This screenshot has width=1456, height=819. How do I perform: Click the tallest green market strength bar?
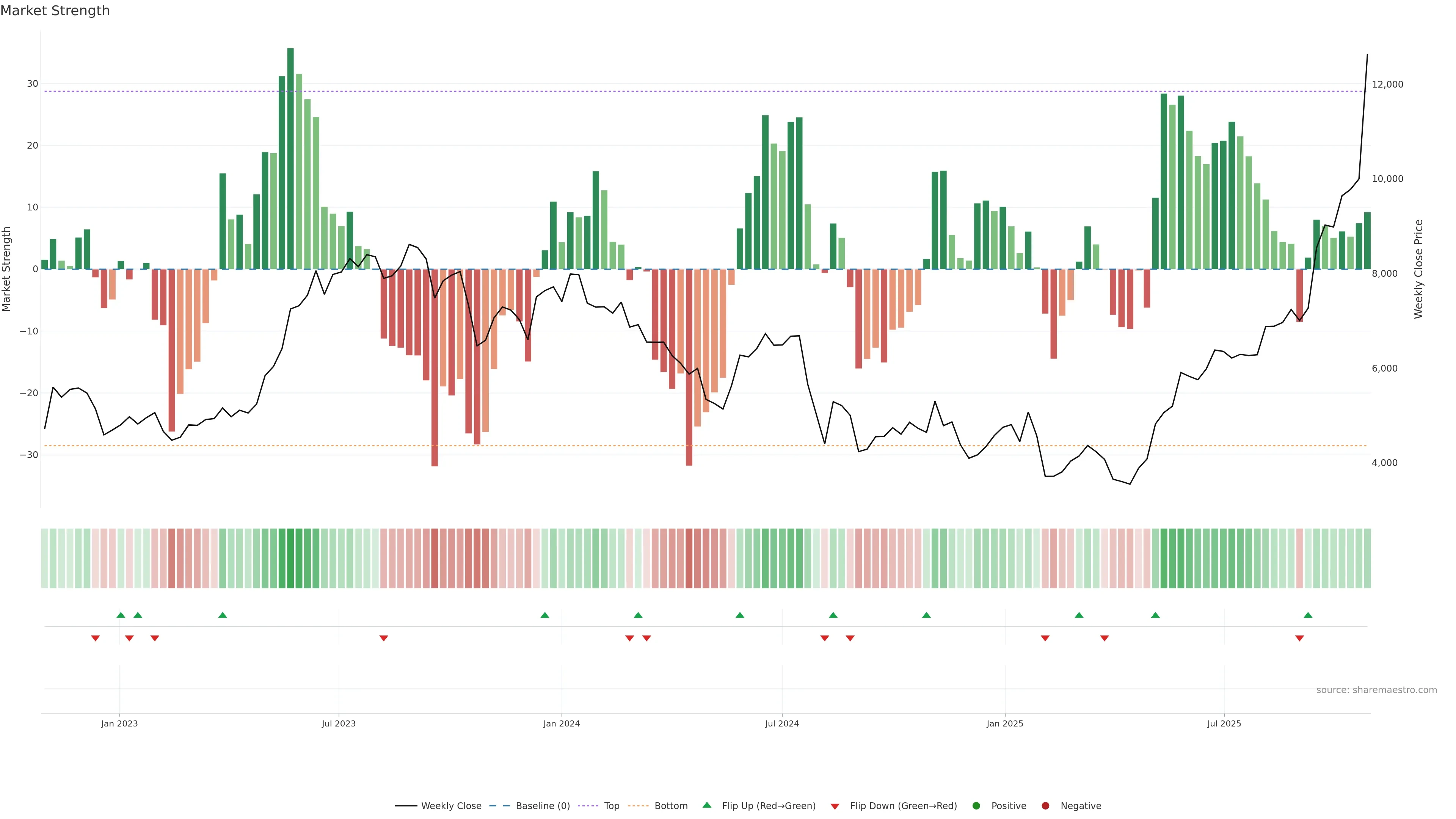[x=290, y=158]
